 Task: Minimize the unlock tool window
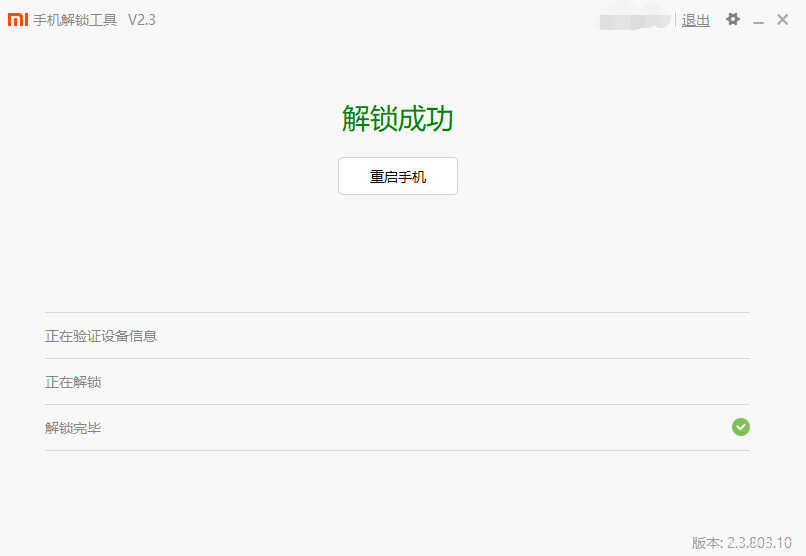click(x=758, y=22)
